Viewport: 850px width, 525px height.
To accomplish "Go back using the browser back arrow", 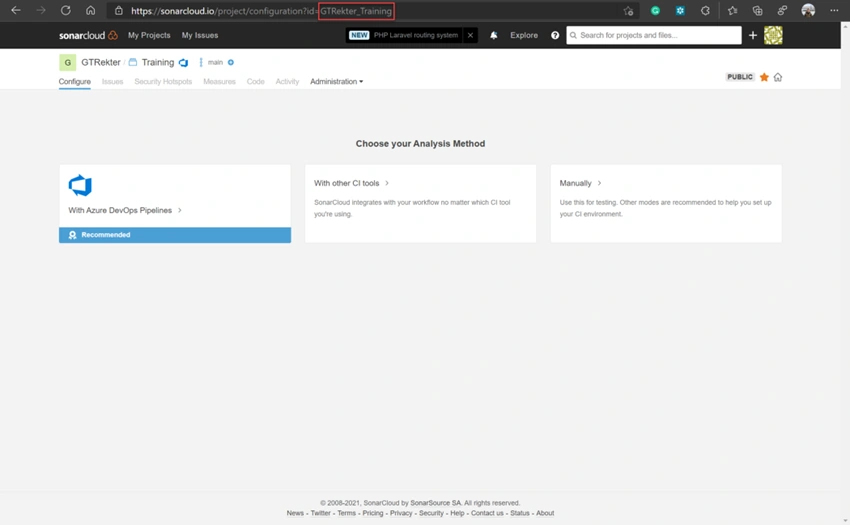I will [16, 10].
